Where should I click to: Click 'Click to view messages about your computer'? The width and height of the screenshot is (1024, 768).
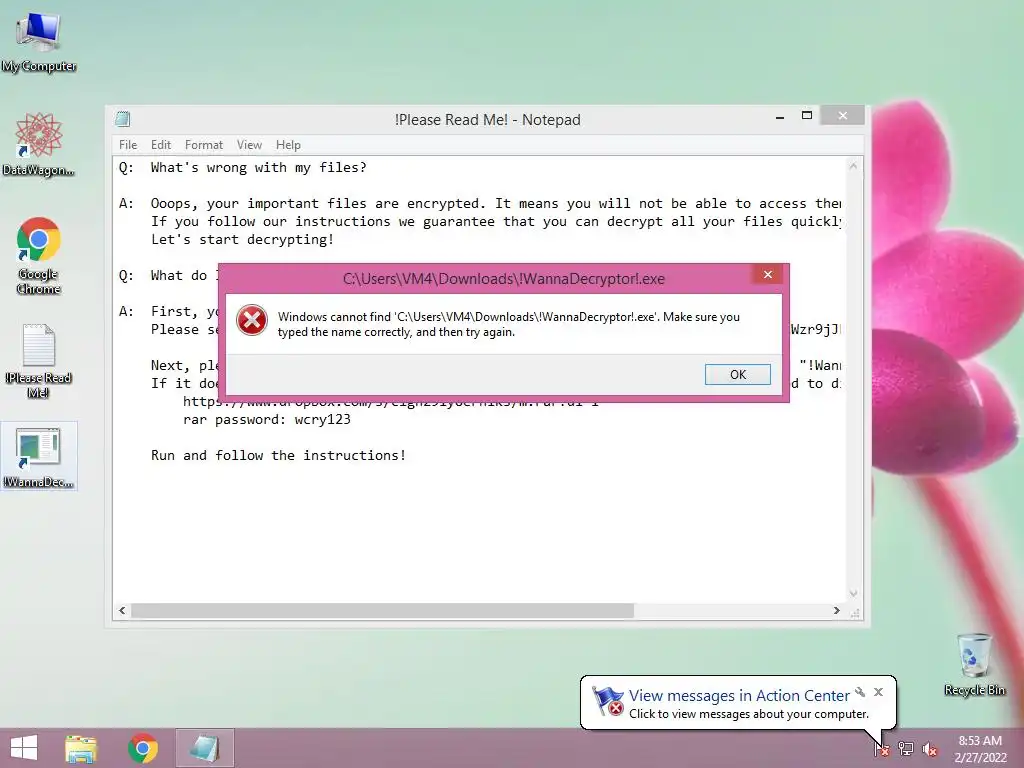(x=749, y=714)
